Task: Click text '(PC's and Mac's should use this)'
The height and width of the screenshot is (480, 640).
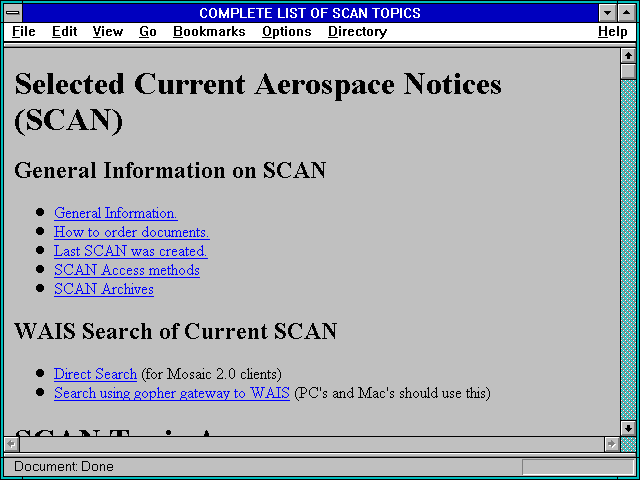Action: (392, 393)
